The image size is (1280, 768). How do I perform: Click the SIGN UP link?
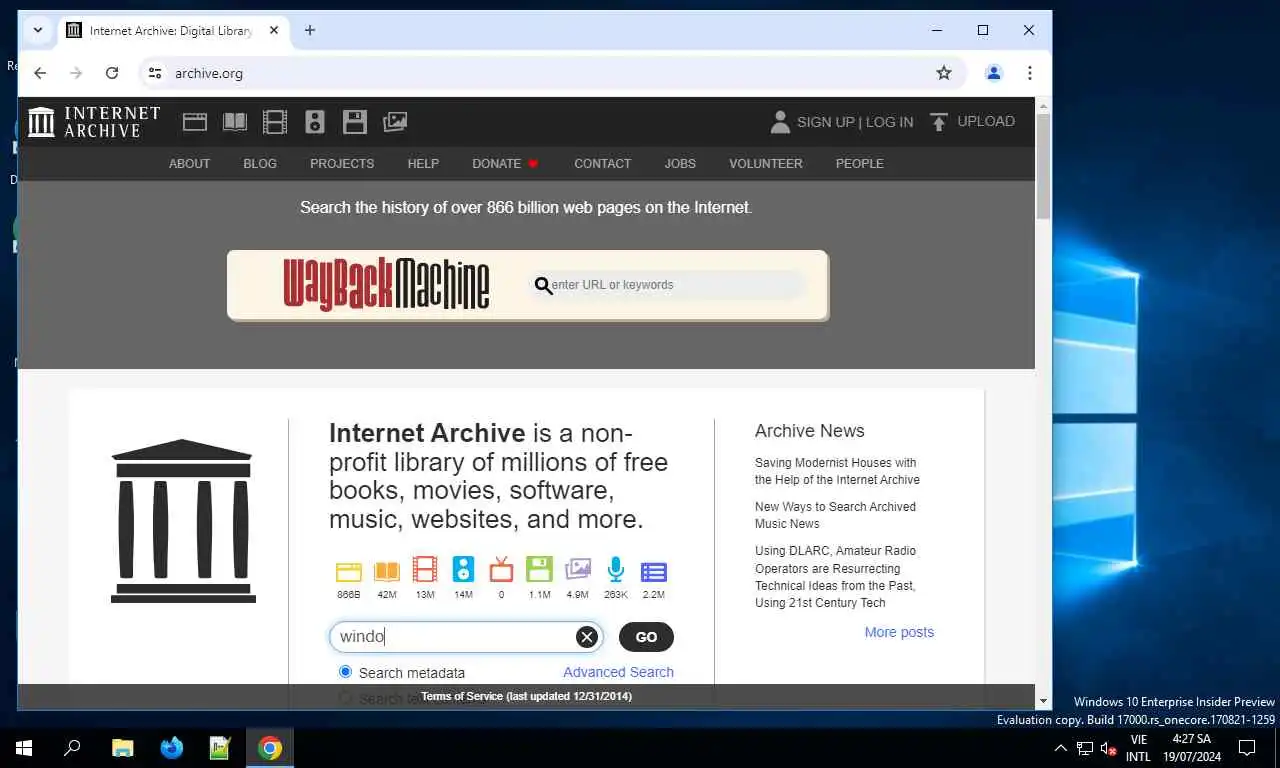(x=825, y=122)
